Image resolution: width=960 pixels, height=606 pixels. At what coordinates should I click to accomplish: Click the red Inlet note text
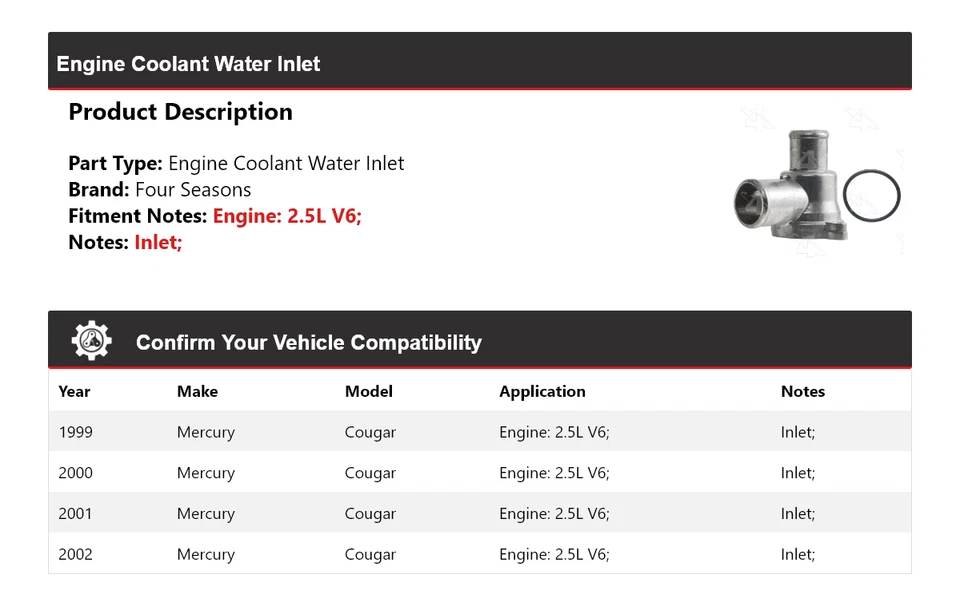click(x=158, y=241)
